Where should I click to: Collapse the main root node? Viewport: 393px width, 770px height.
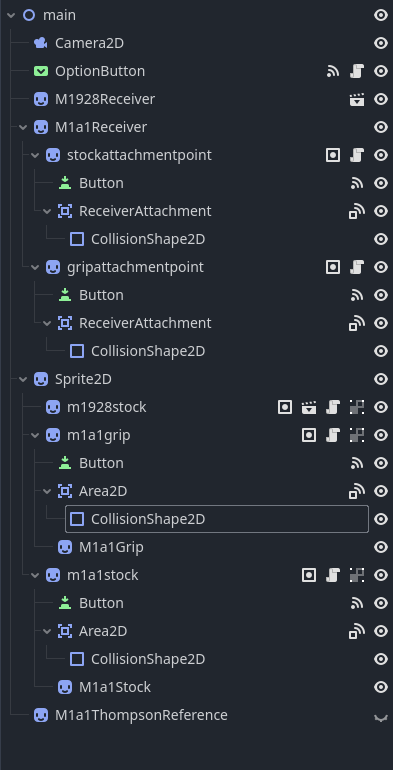[x=11, y=15]
